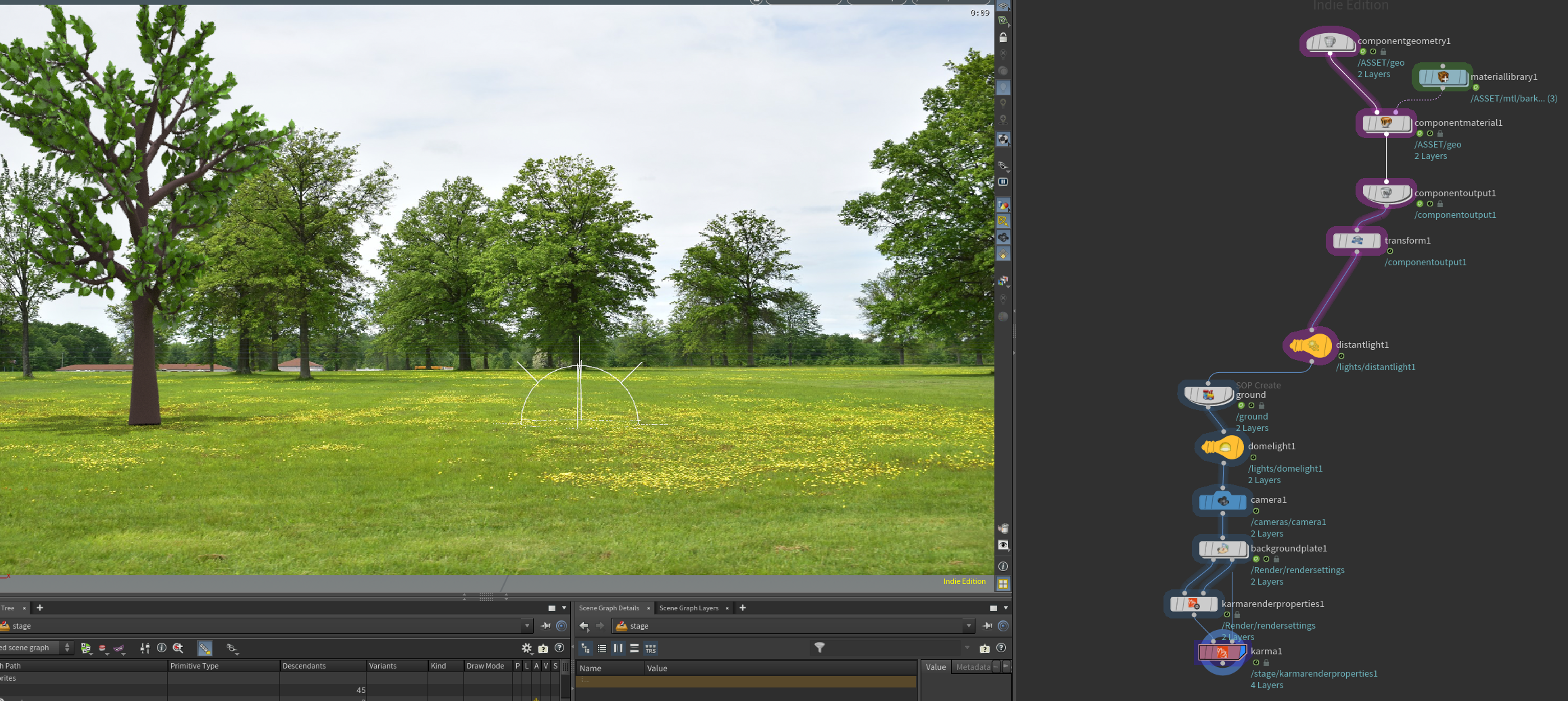Click the filter funnel icon

point(819,648)
